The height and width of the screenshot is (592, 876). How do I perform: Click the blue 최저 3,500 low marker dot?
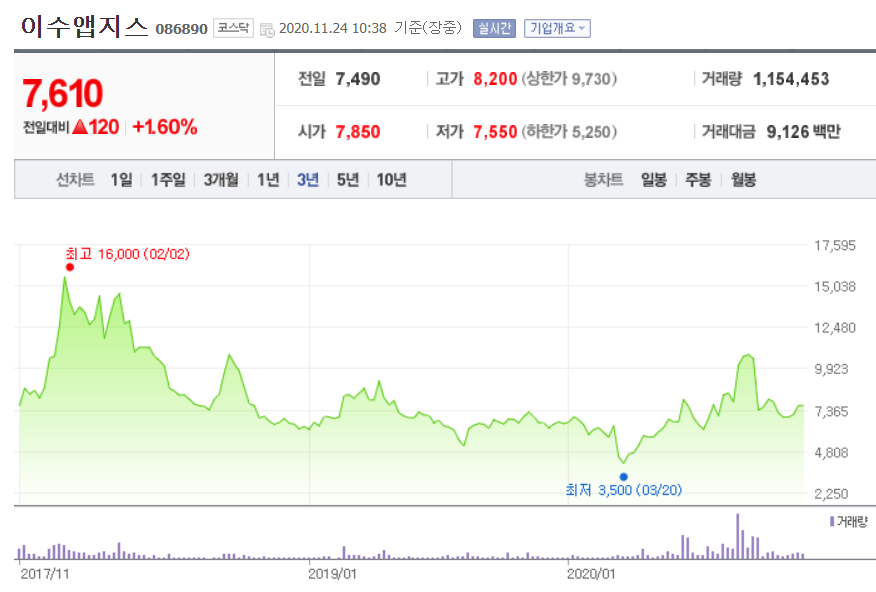(623, 477)
